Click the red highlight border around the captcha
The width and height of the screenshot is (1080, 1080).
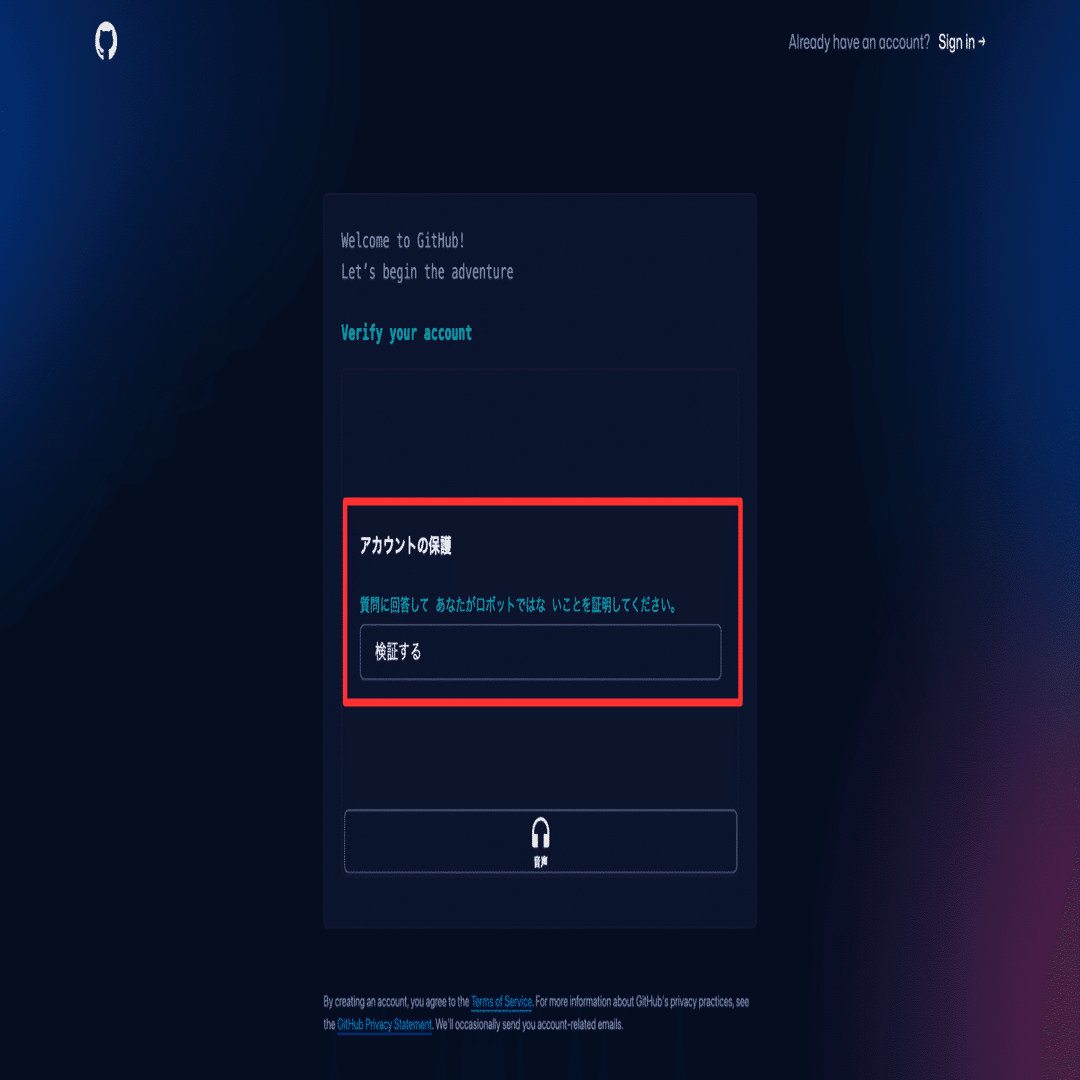(x=543, y=501)
